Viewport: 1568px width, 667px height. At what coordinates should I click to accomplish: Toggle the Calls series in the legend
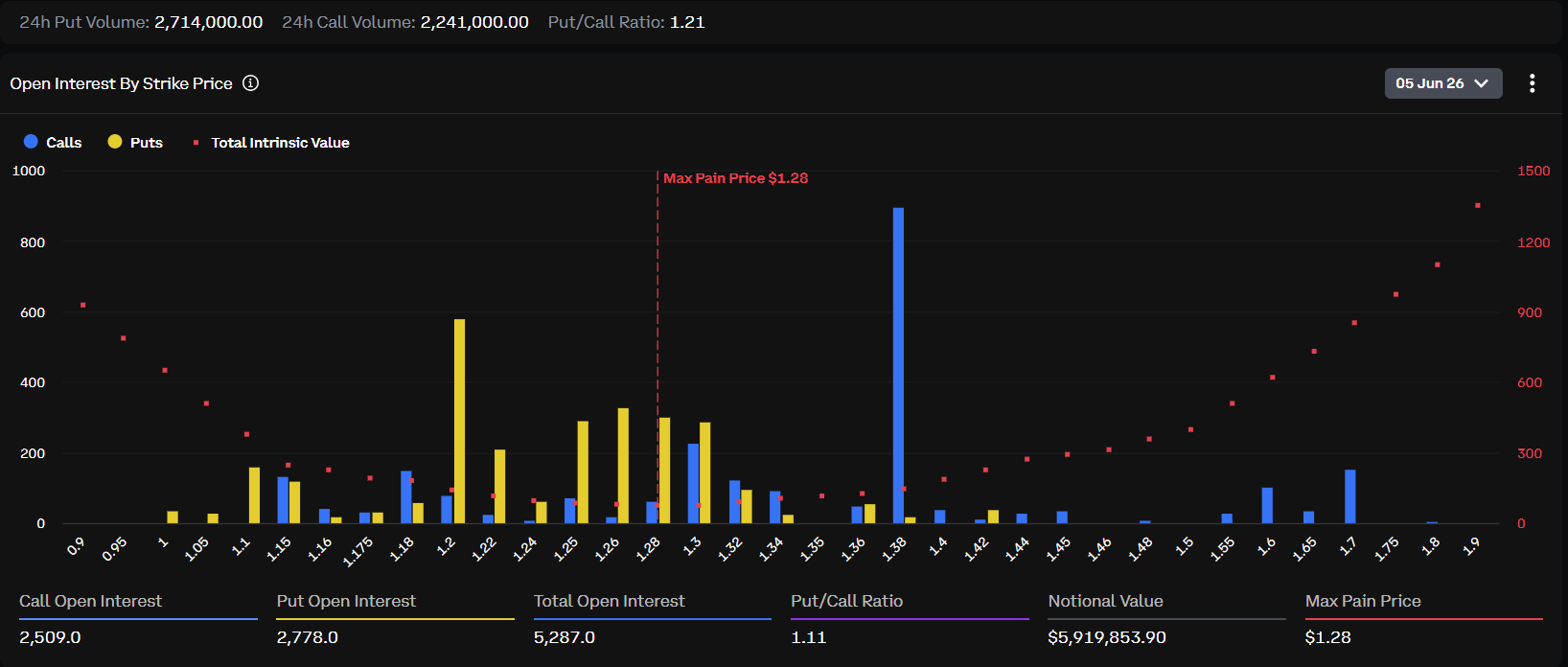53,142
